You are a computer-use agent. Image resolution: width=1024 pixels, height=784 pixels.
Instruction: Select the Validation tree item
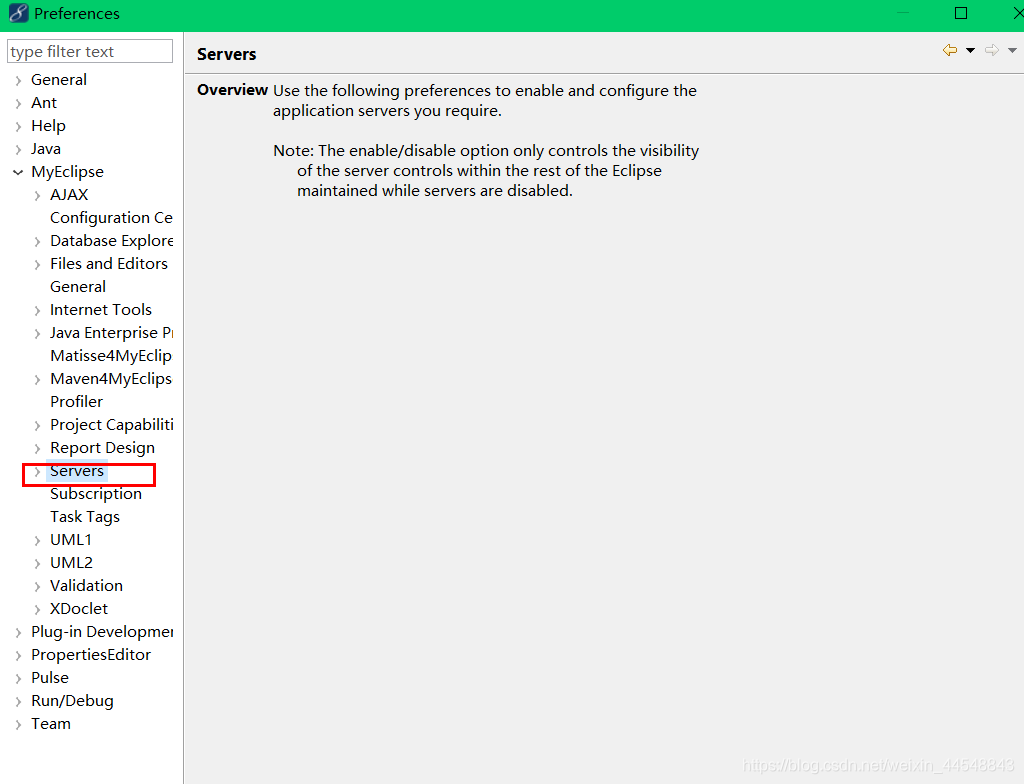(x=86, y=586)
